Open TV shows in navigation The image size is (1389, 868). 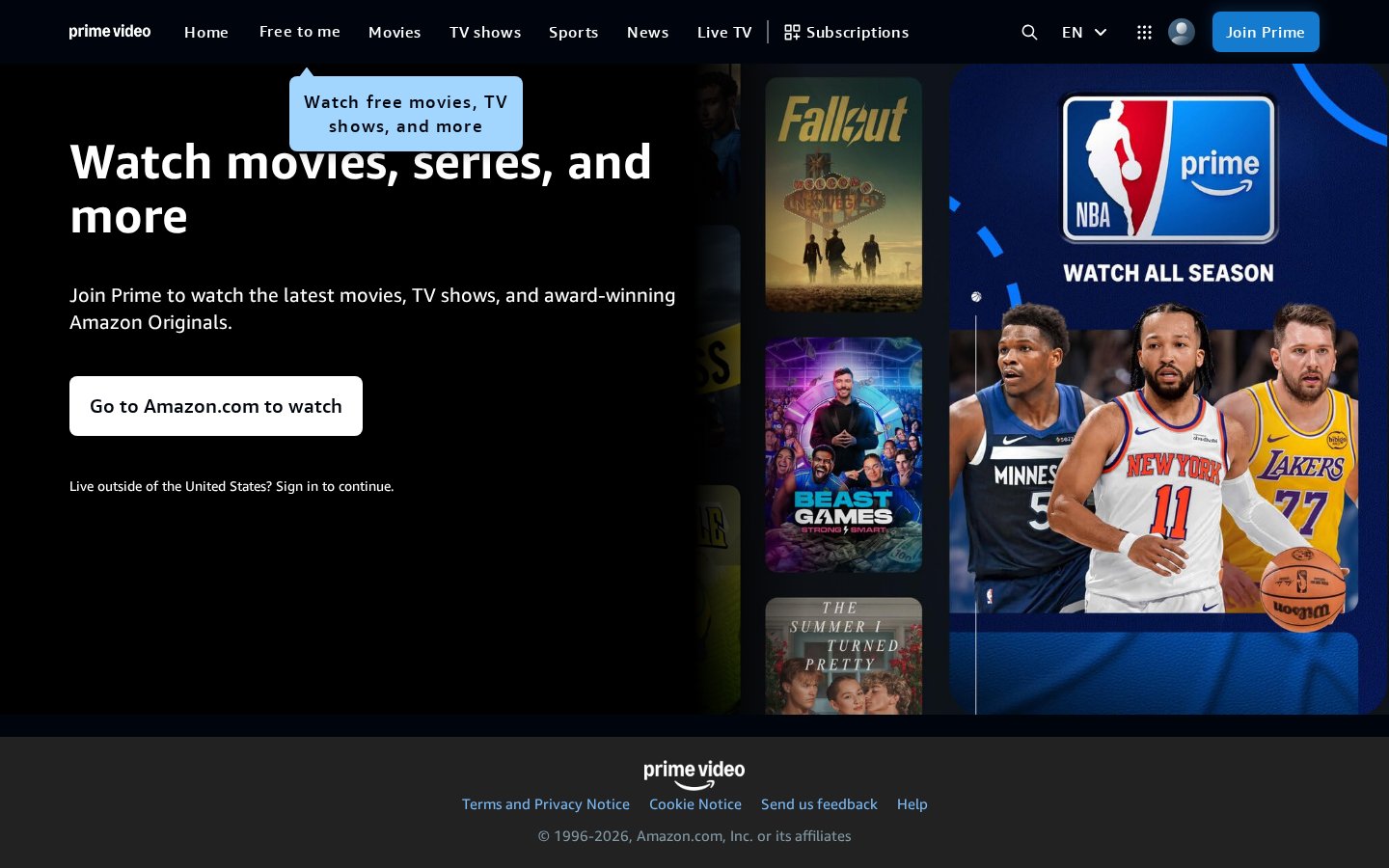coord(485,32)
